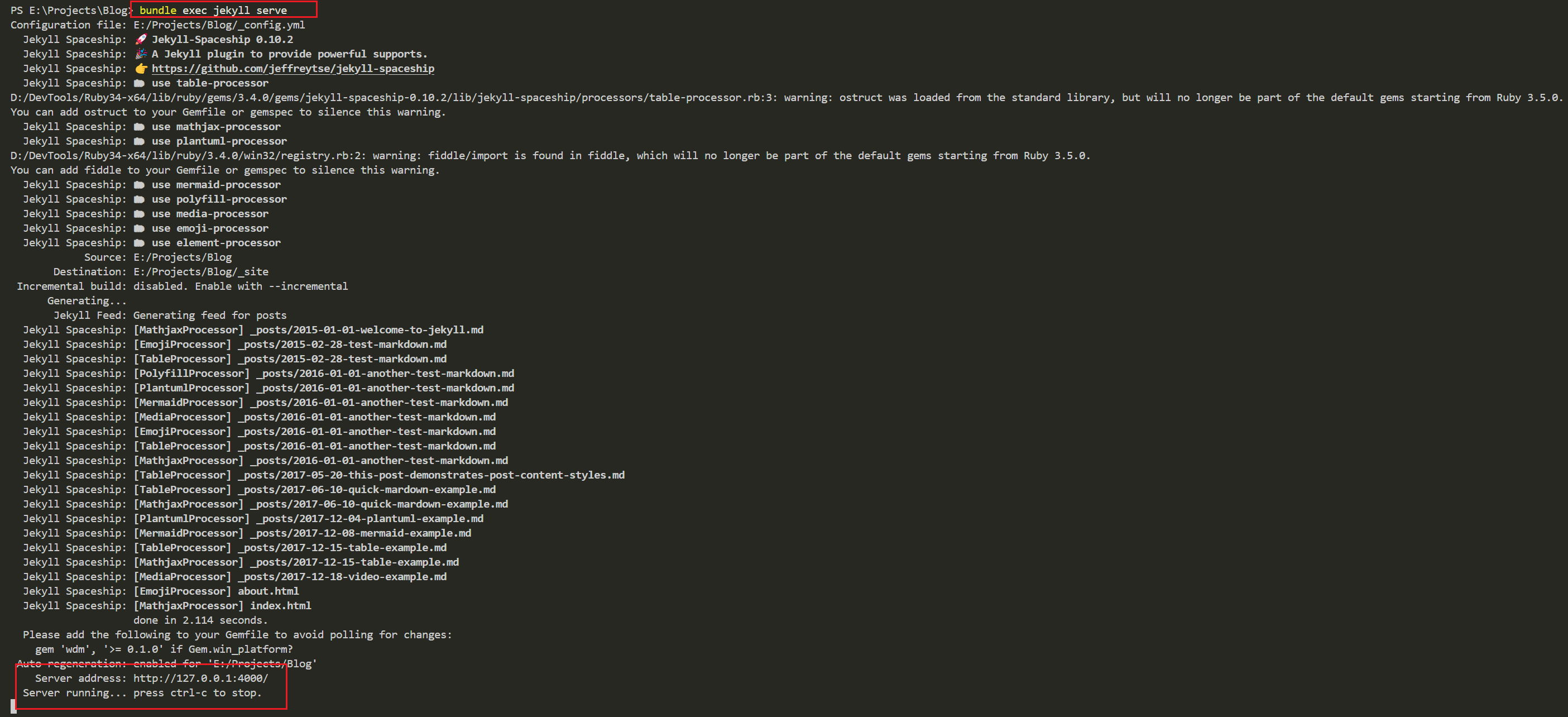Image resolution: width=1568 pixels, height=717 pixels.
Task: Click the blinking cursor at bottom left
Action: click(13, 706)
